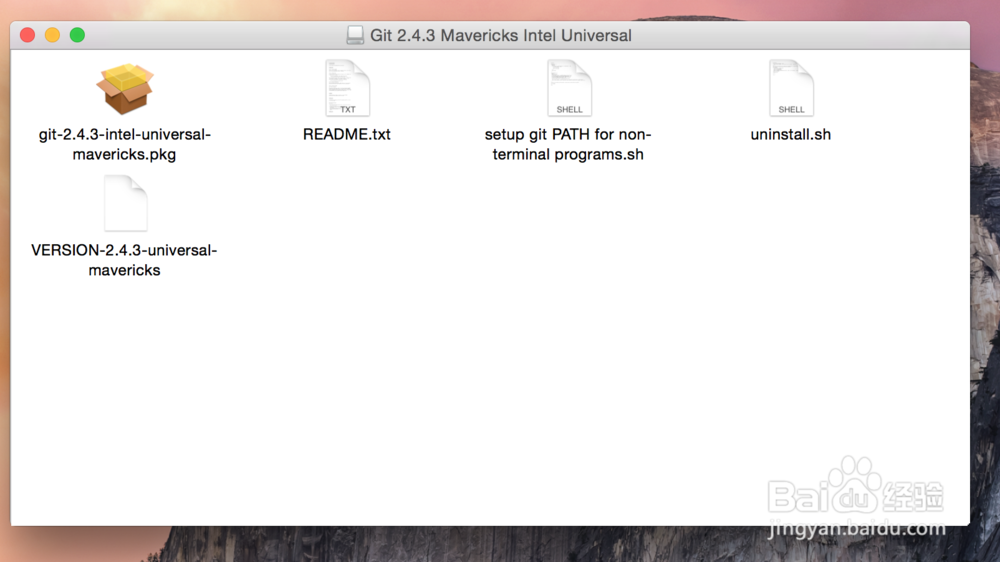Select the uninstall.sh shell script icon

[x=791, y=88]
